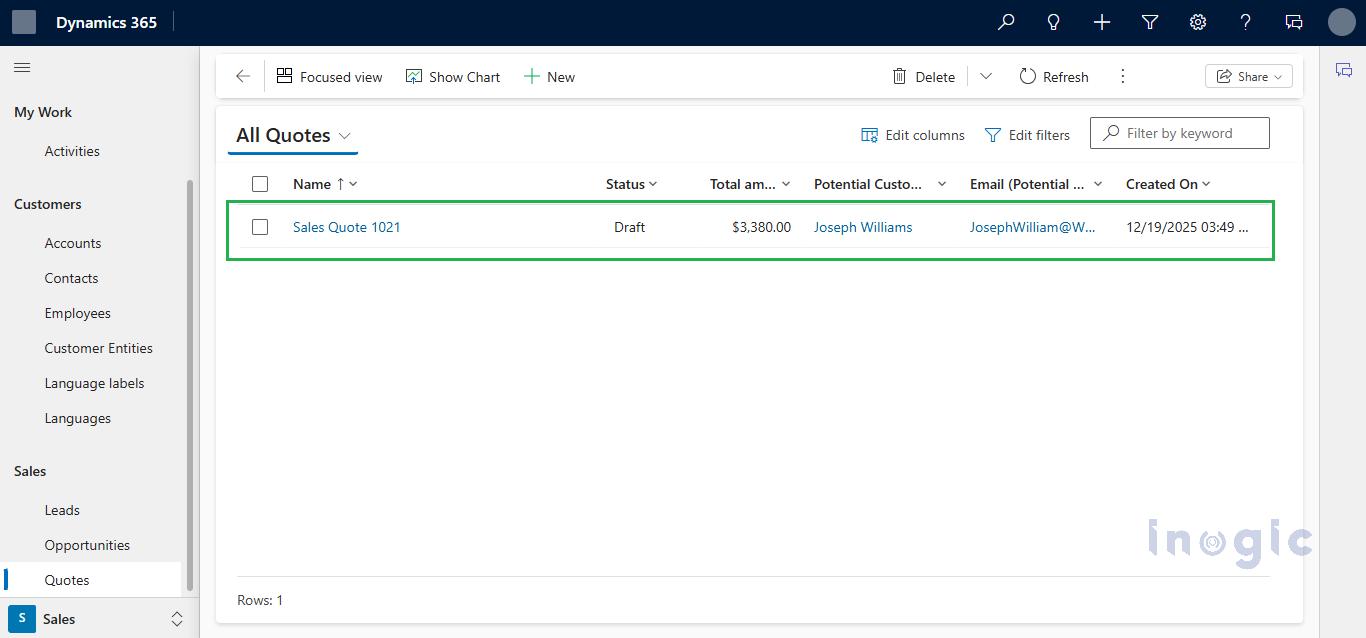This screenshot has width=1366, height=638.
Task: Click the Refresh button
Action: pyautogui.click(x=1054, y=77)
